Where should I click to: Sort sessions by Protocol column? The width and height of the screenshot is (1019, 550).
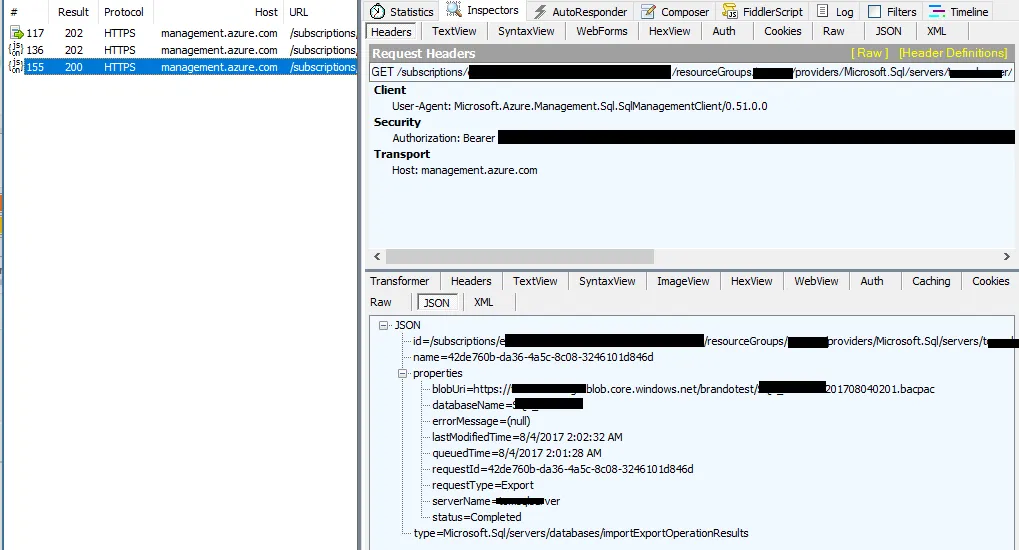[124, 12]
